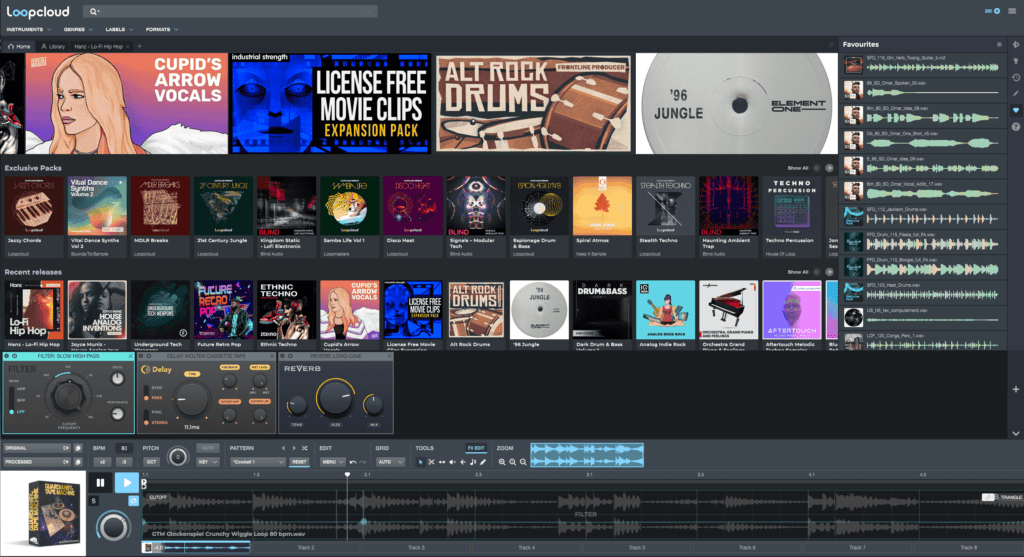
Task: Toggle the Auto pitch button
Action: coord(208,448)
